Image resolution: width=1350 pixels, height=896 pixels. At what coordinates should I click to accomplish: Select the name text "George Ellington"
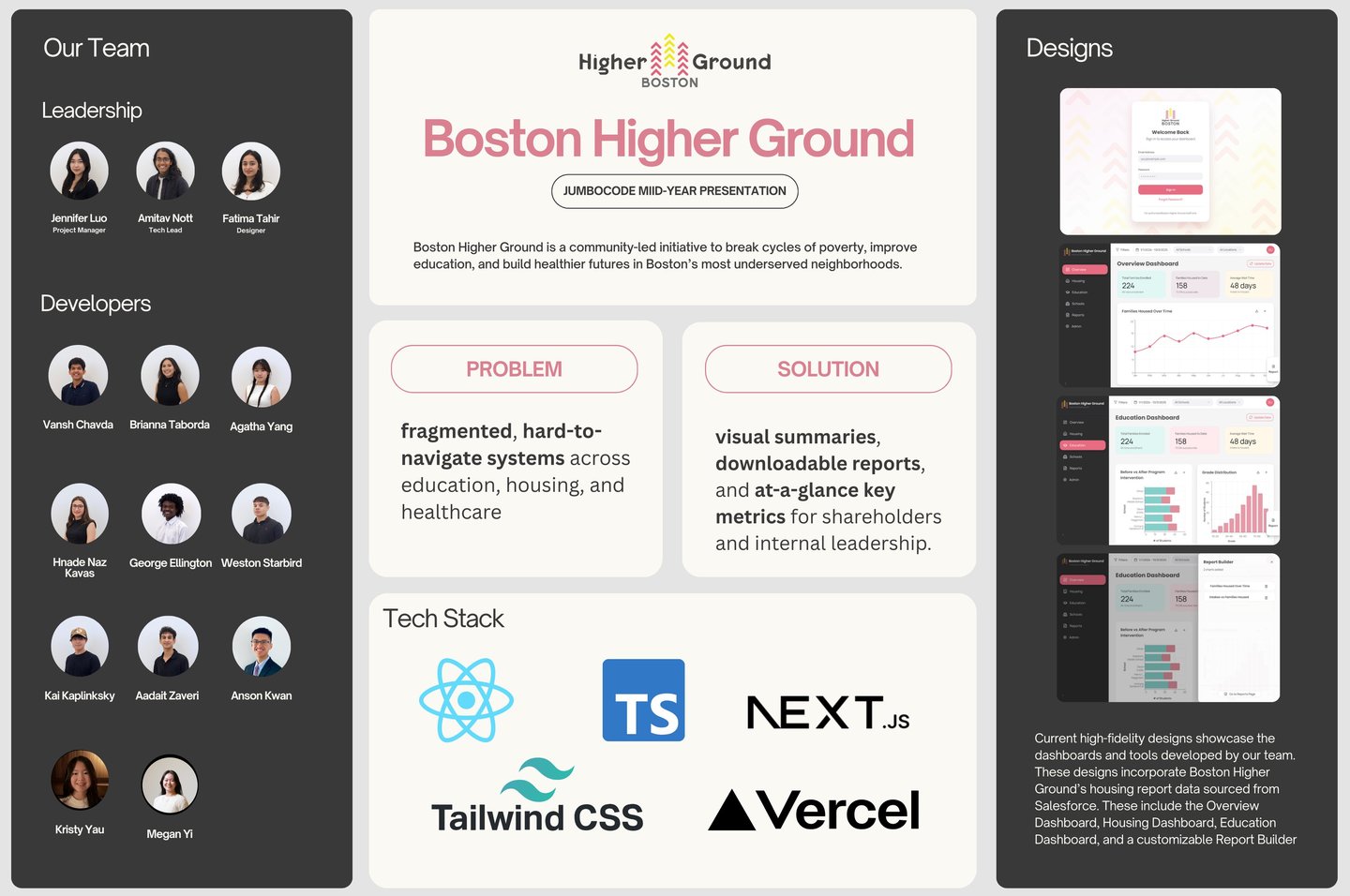171,563
